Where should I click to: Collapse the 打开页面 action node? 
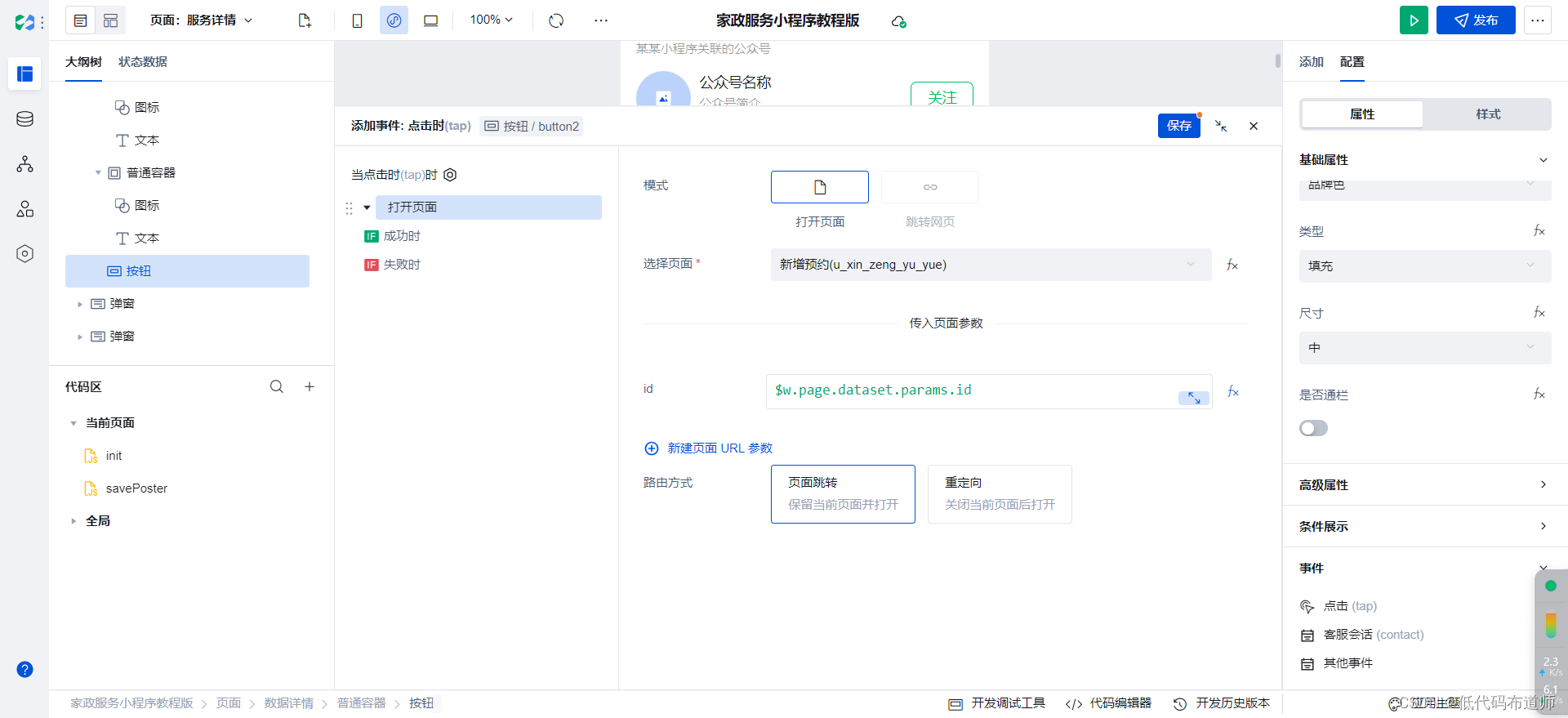367,207
